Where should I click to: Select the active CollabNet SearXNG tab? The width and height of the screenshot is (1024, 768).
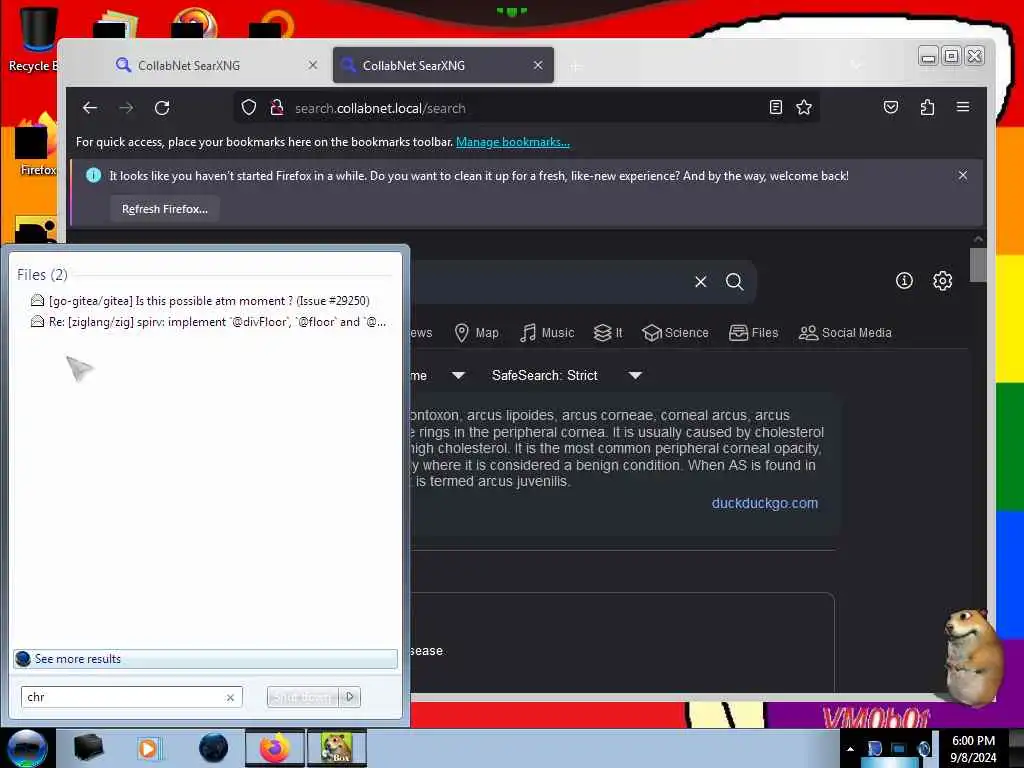click(x=443, y=65)
